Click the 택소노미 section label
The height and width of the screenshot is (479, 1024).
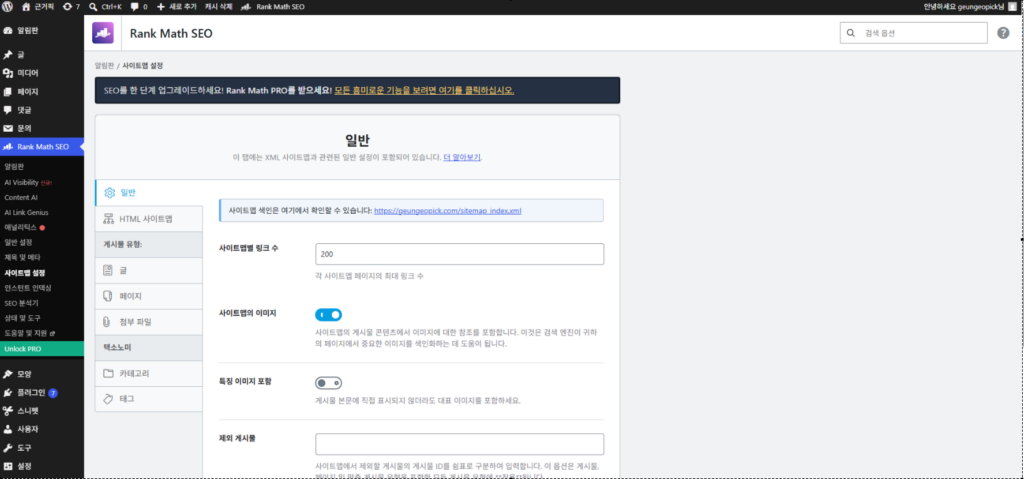118,348
